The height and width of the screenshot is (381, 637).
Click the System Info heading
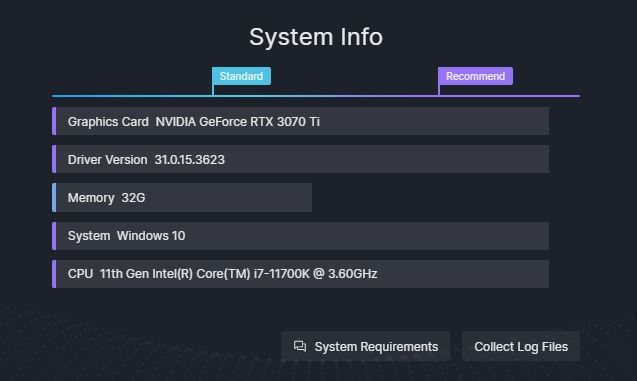tap(316, 37)
